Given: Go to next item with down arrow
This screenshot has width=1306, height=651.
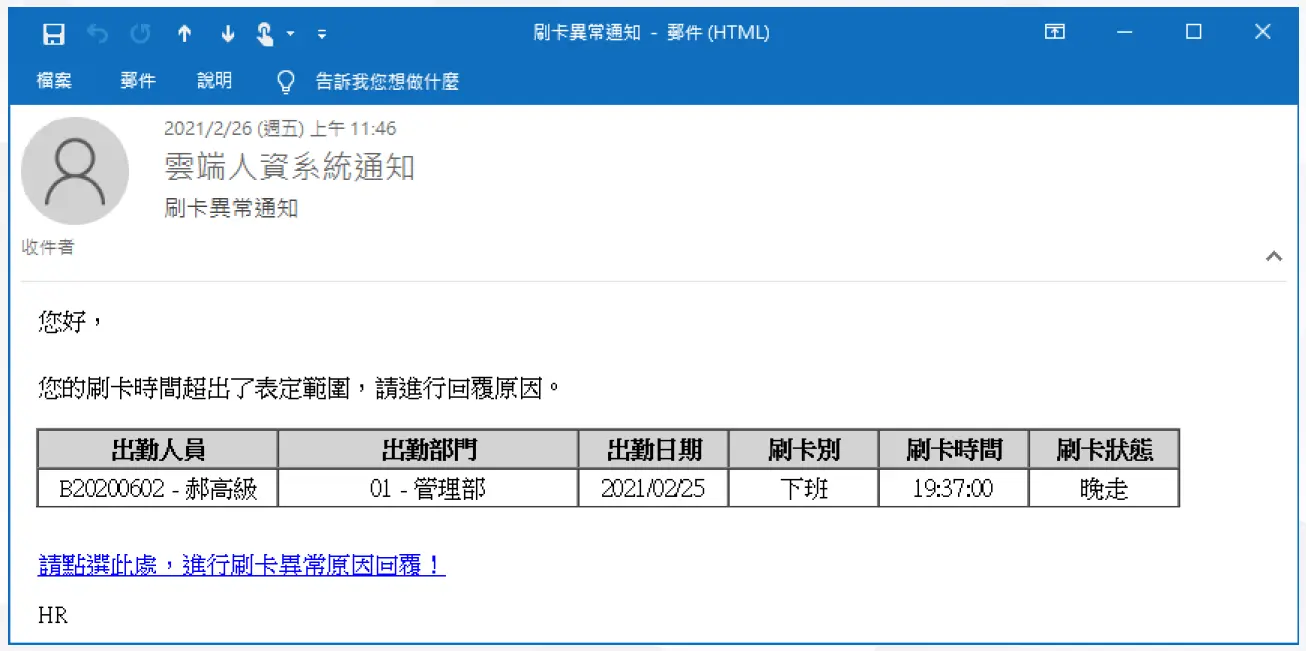Looking at the screenshot, I should [228, 33].
